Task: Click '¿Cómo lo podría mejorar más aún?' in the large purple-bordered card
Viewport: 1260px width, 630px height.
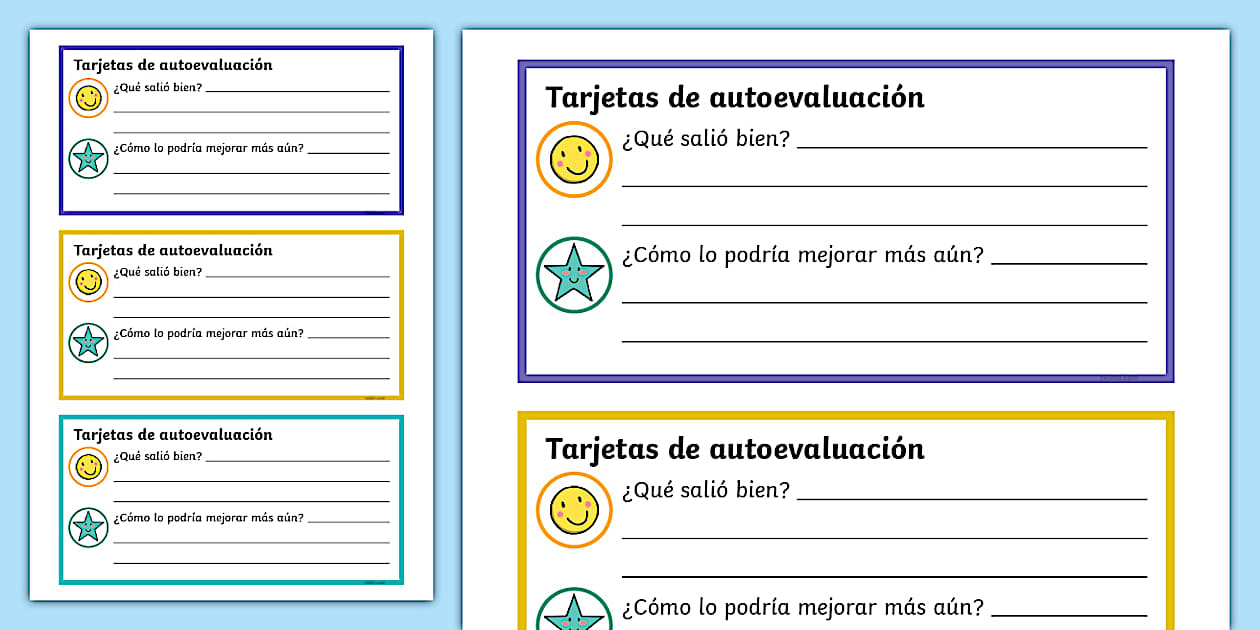Action: click(802, 255)
